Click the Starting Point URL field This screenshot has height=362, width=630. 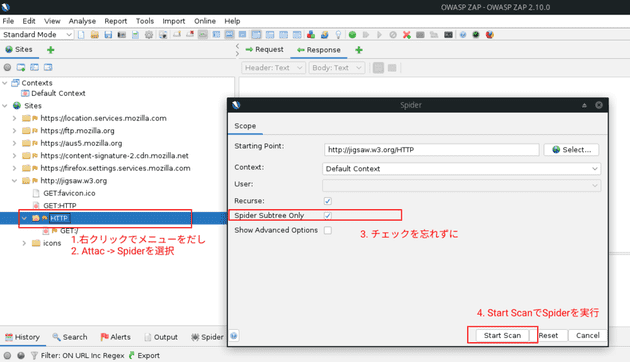(432, 149)
